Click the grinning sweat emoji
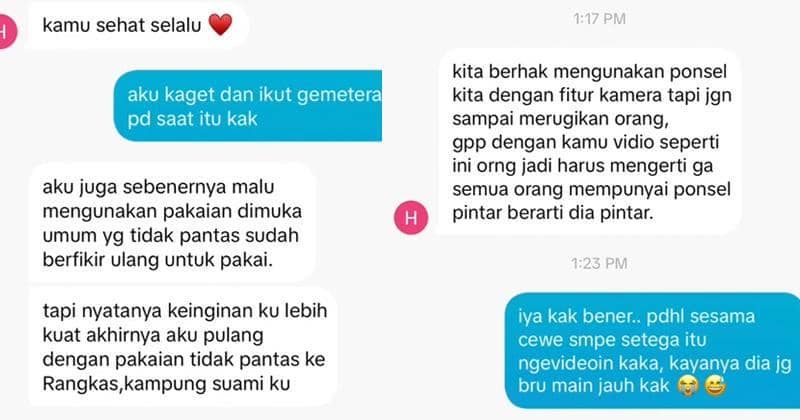The width and height of the screenshot is (800, 420). pyautogui.click(x=715, y=386)
